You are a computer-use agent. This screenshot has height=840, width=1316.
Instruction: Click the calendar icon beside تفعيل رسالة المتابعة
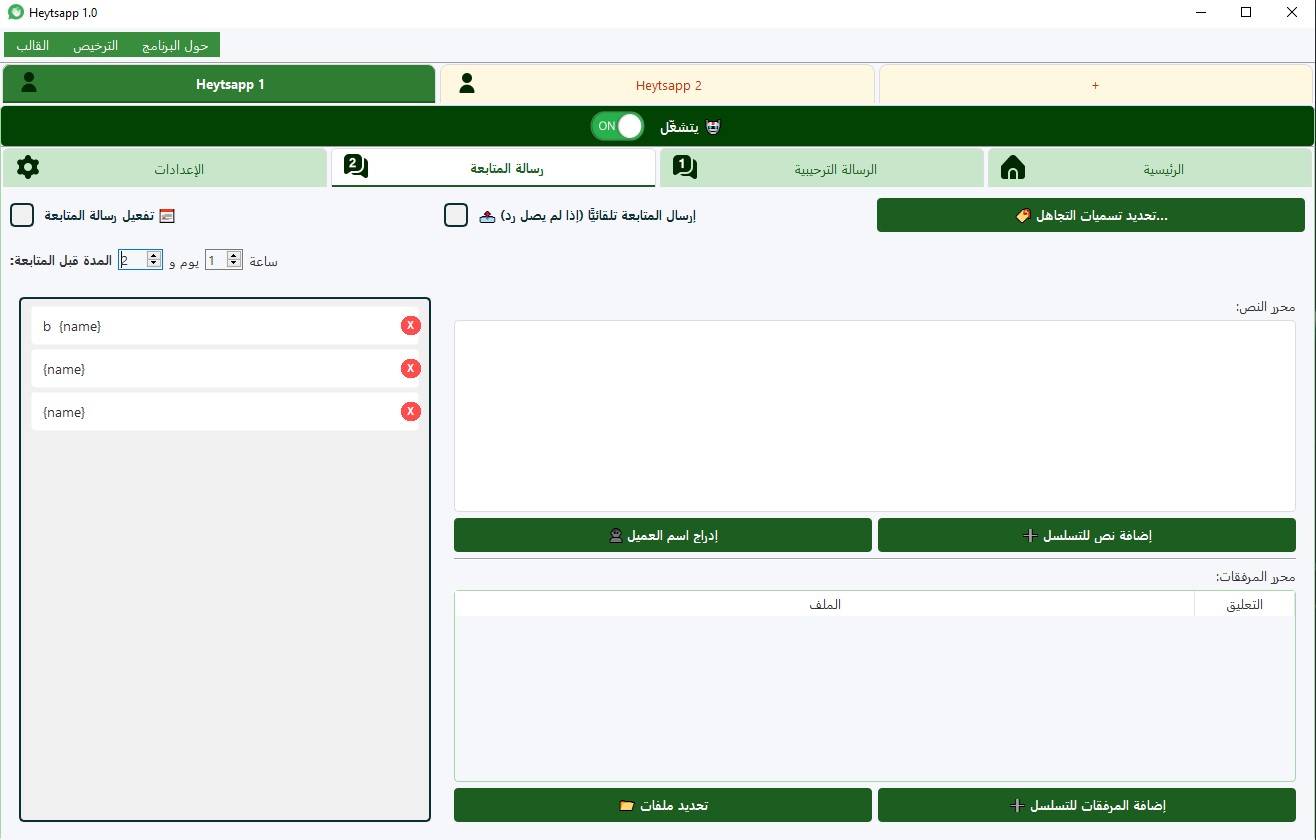pyautogui.click(x=167, y=215)
